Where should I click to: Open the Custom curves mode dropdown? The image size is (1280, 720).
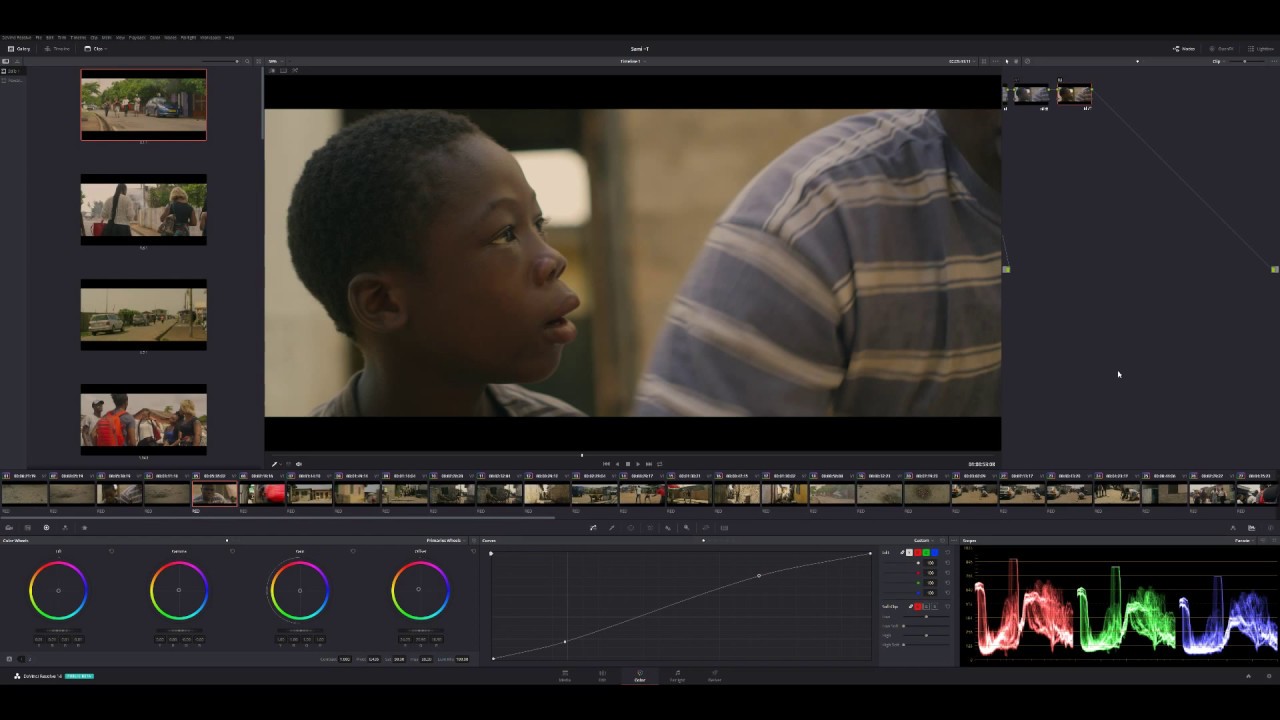click(923, 540)
